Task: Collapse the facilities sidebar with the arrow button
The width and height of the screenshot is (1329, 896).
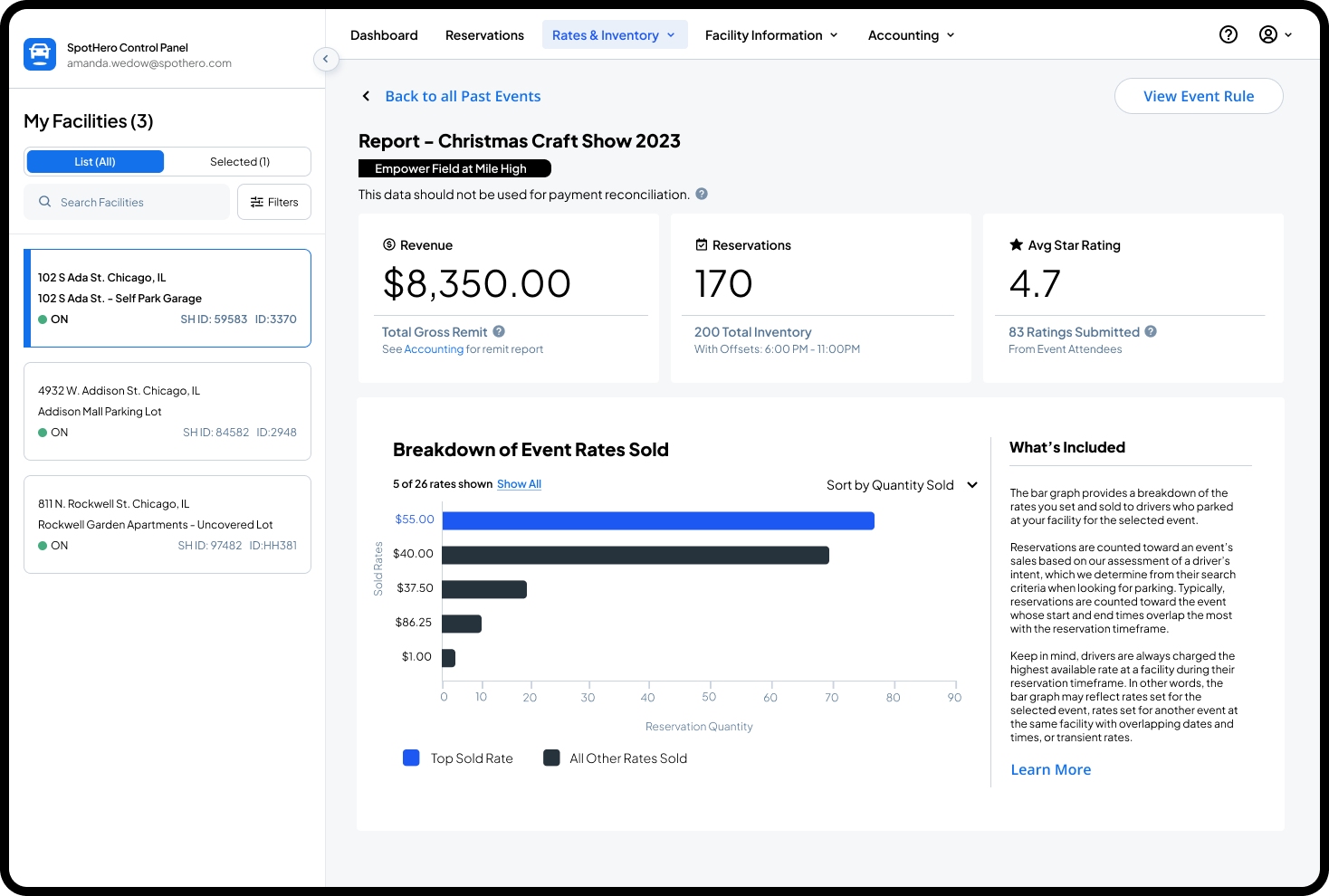Action: click(x=326, y=59)
